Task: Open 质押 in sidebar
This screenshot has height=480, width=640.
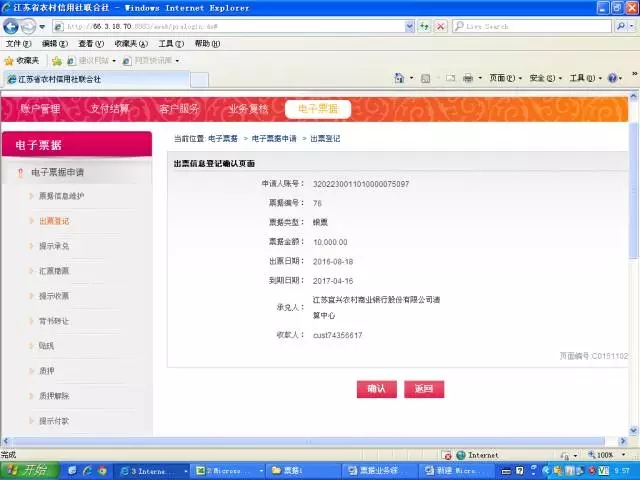Action: click(47, 371)
